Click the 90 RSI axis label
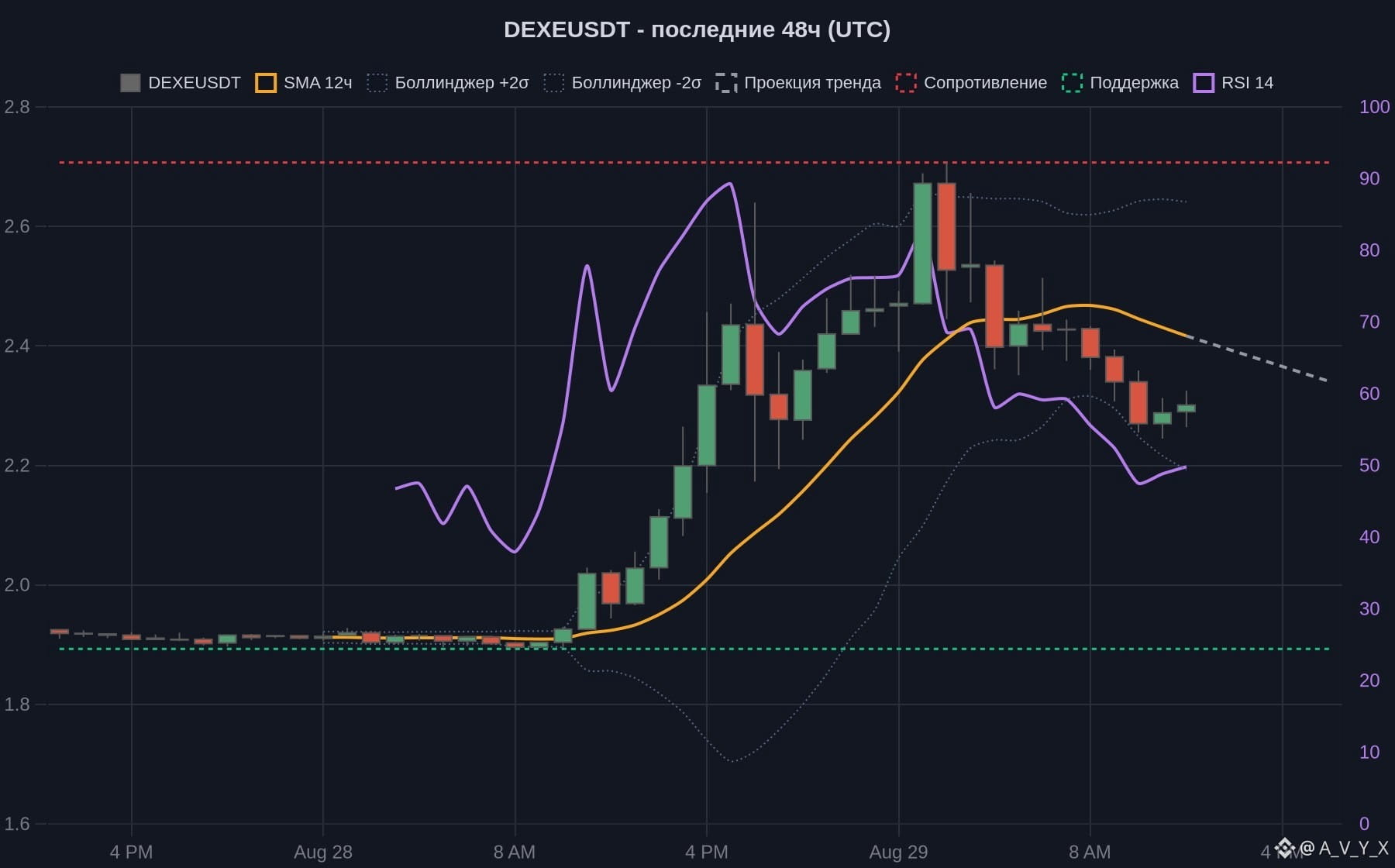This screenshot has width=1395, height=868. point(1369,178)
